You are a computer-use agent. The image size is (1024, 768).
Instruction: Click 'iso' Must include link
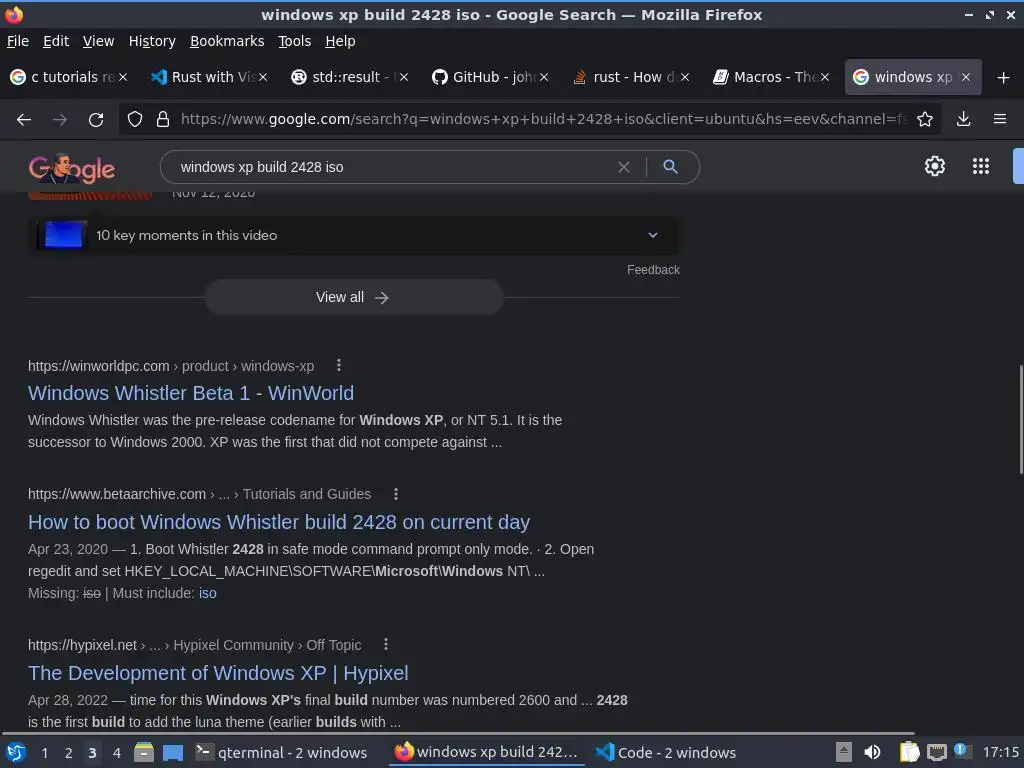208,593
